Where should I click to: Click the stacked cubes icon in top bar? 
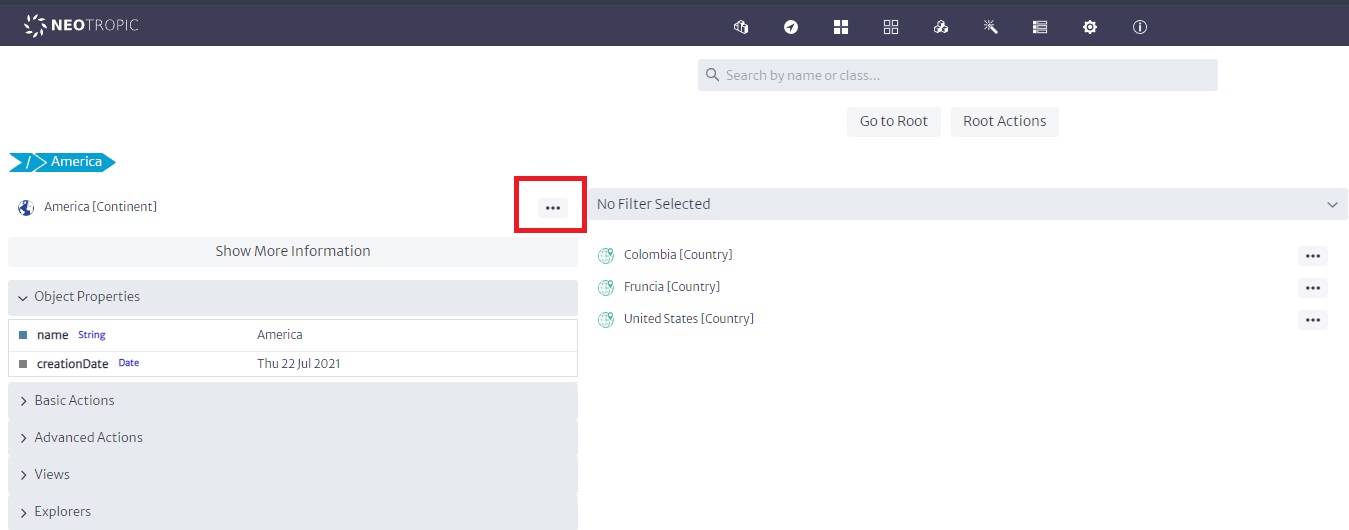point(940,27)
